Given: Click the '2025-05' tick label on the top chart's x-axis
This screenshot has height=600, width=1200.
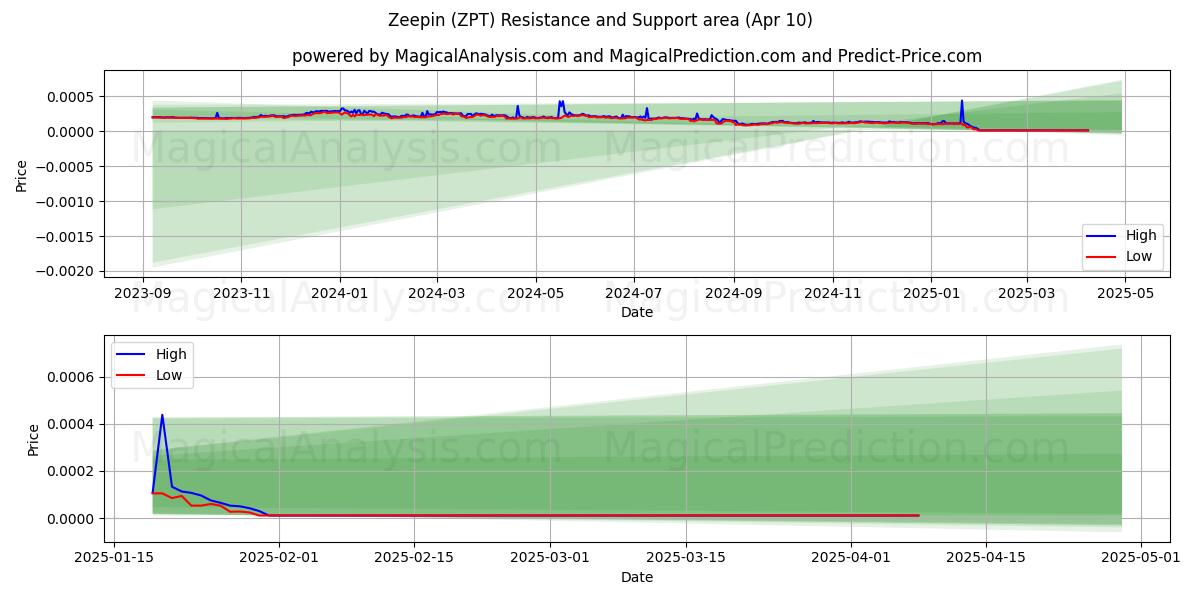Looking at the screenshot, I should point(1125,293).
